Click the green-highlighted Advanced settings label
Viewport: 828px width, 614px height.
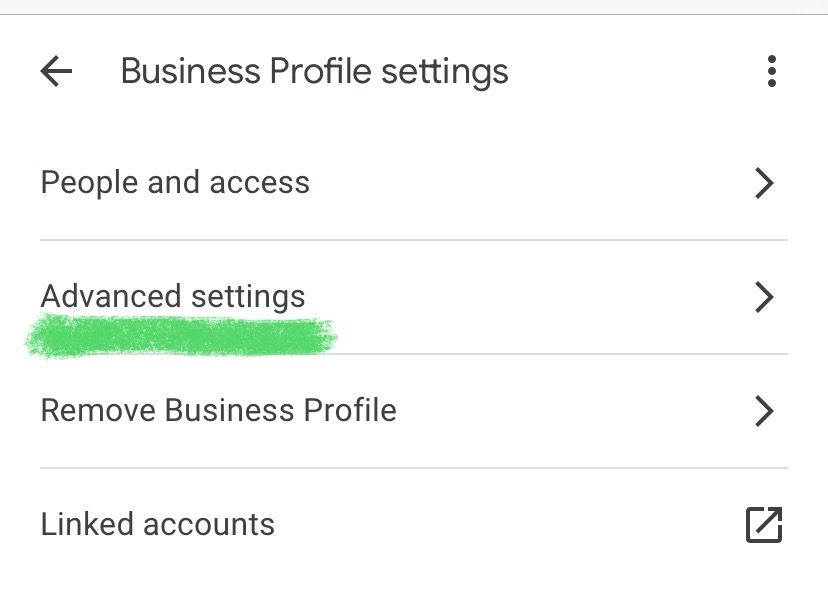coord(173,296)
